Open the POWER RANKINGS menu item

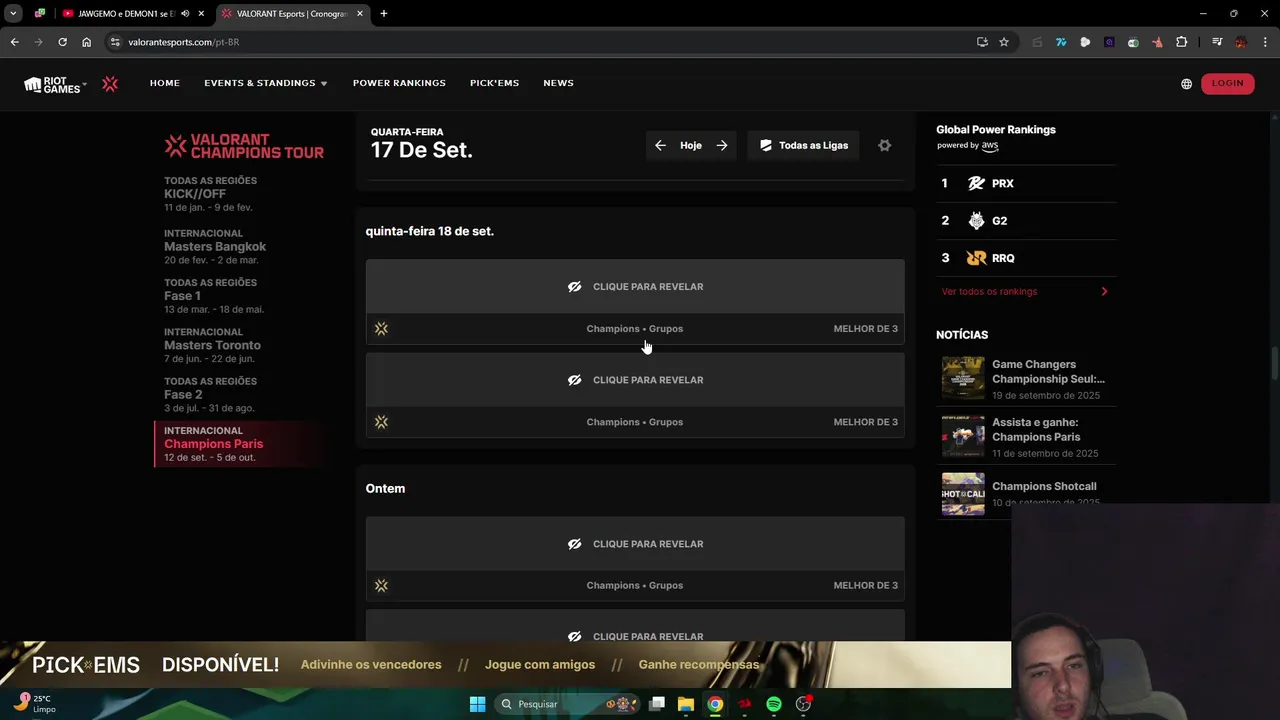tap(399, 83)
